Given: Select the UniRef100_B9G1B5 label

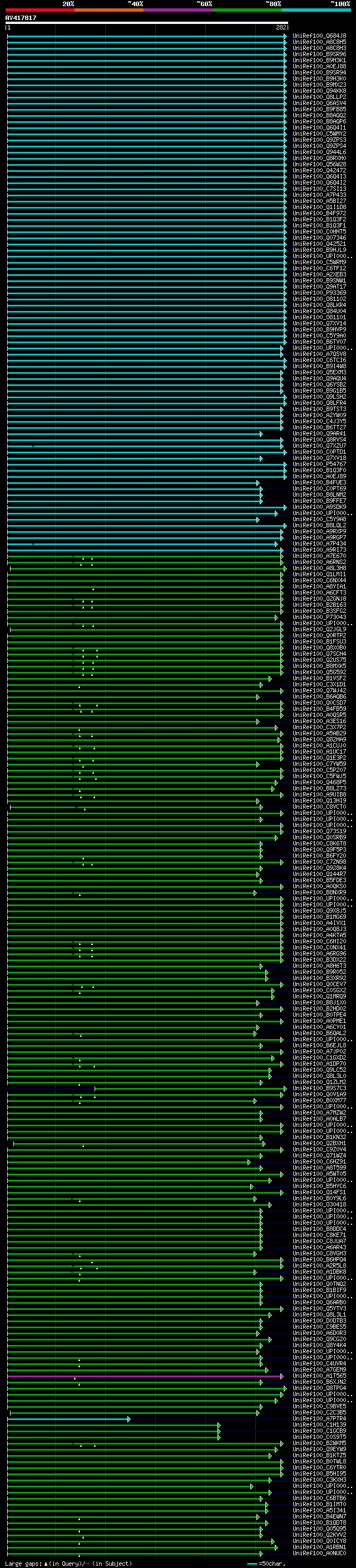Looking at the screenshot, I should (x=319, y=391).
